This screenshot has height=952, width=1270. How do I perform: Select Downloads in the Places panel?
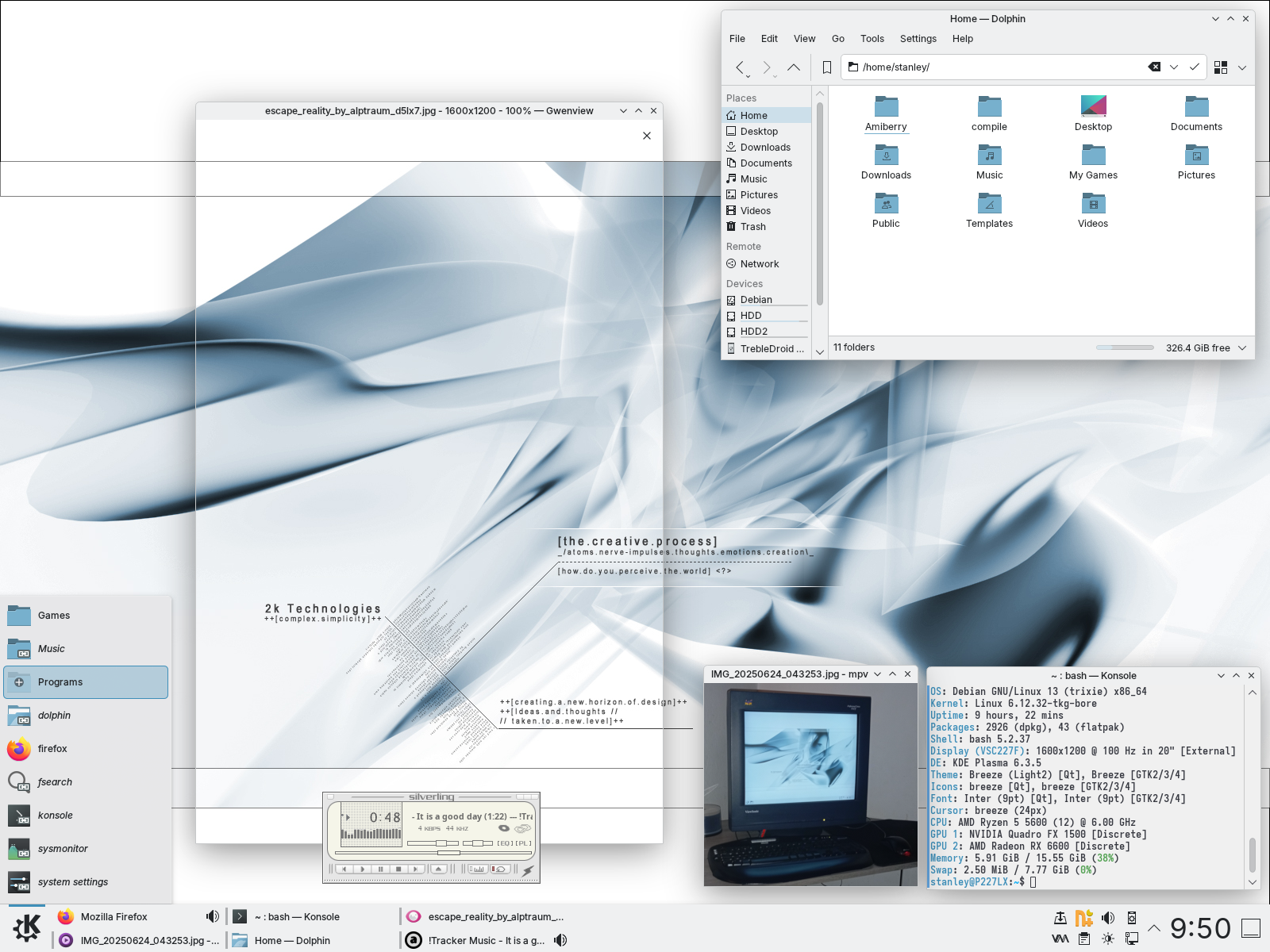point(767,148)
